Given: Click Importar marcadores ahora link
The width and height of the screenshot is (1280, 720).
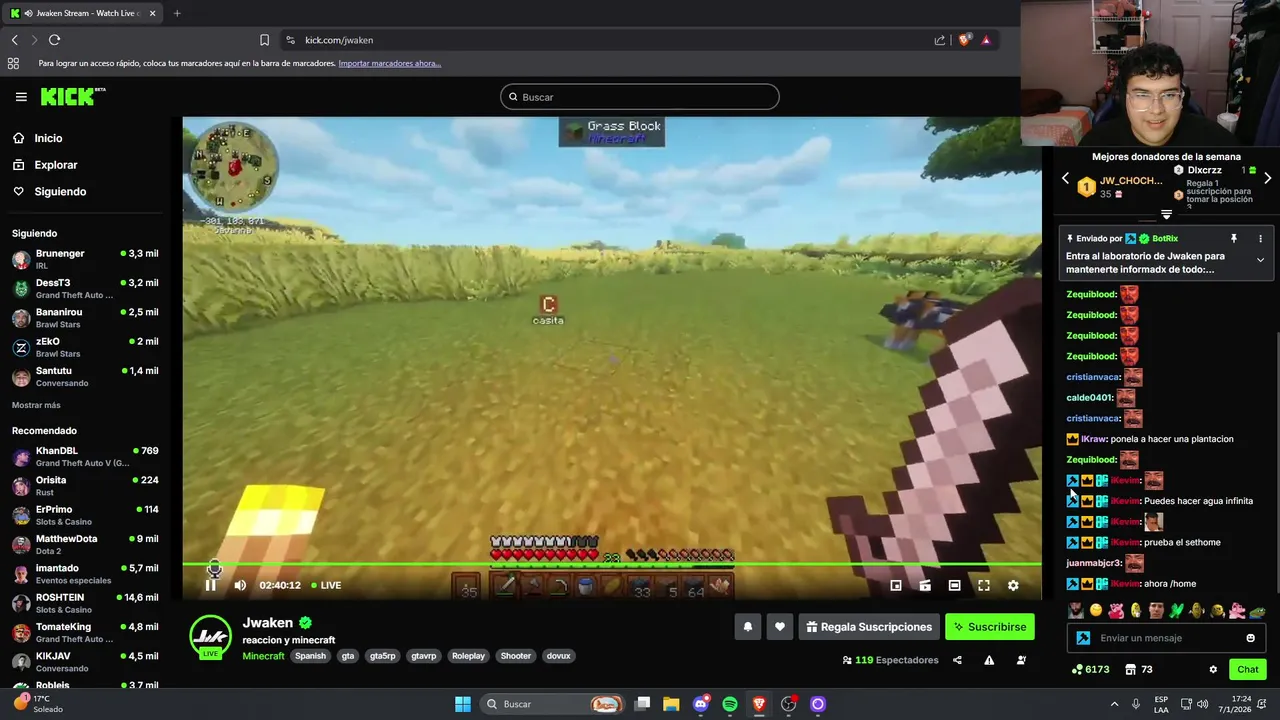Looking at the screenshot, I should coord(390,63).
